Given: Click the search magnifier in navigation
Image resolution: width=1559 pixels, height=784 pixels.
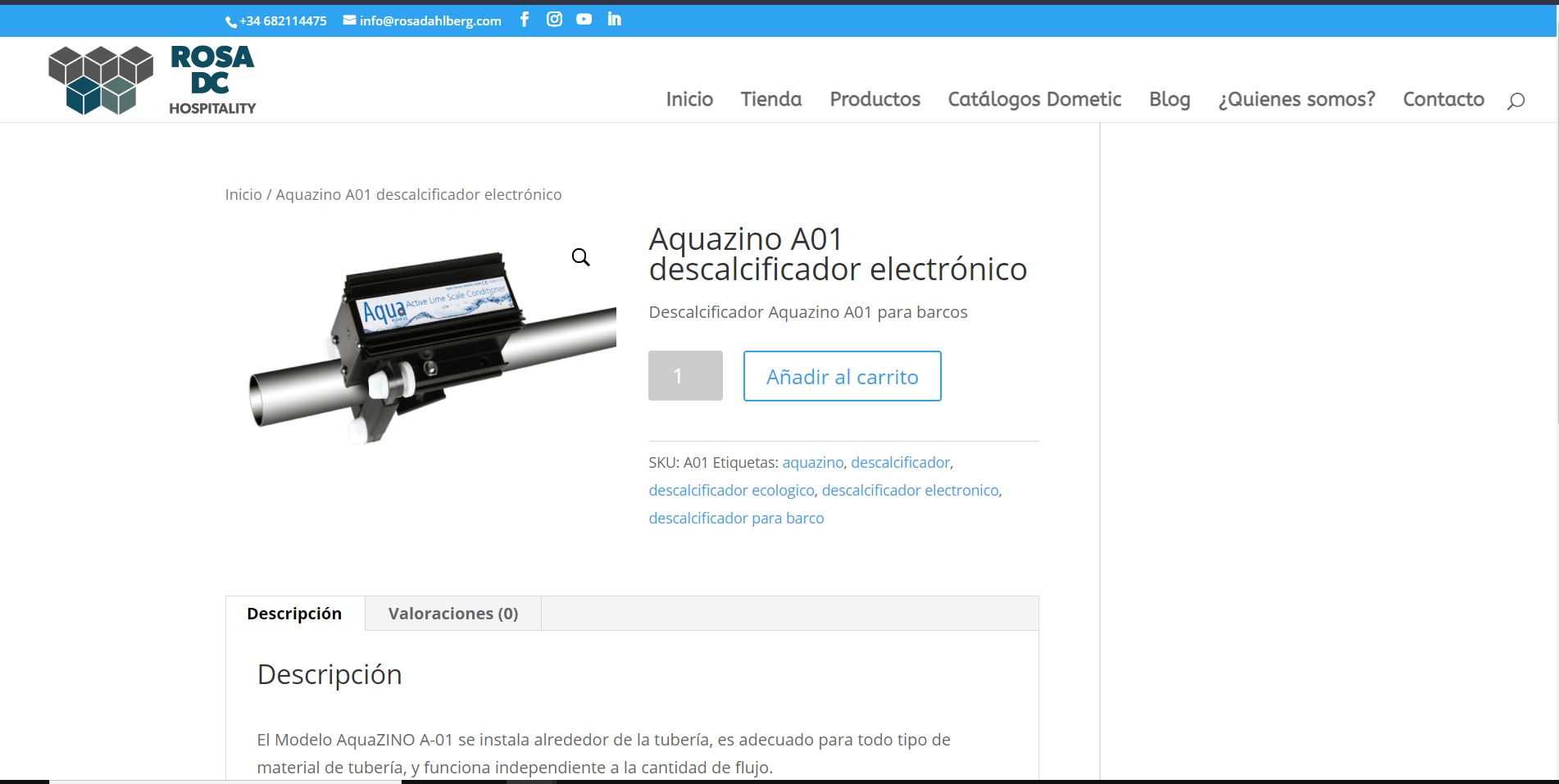Looking at the screenshot, I should 1516,101.
